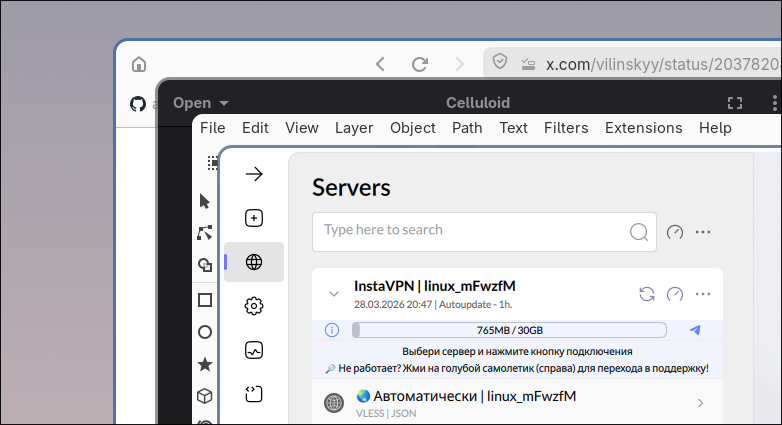Viewport: 782px width, 425px height.
Task: Select Inkscape 3D box tool
Action: click(x=205, y=396)
